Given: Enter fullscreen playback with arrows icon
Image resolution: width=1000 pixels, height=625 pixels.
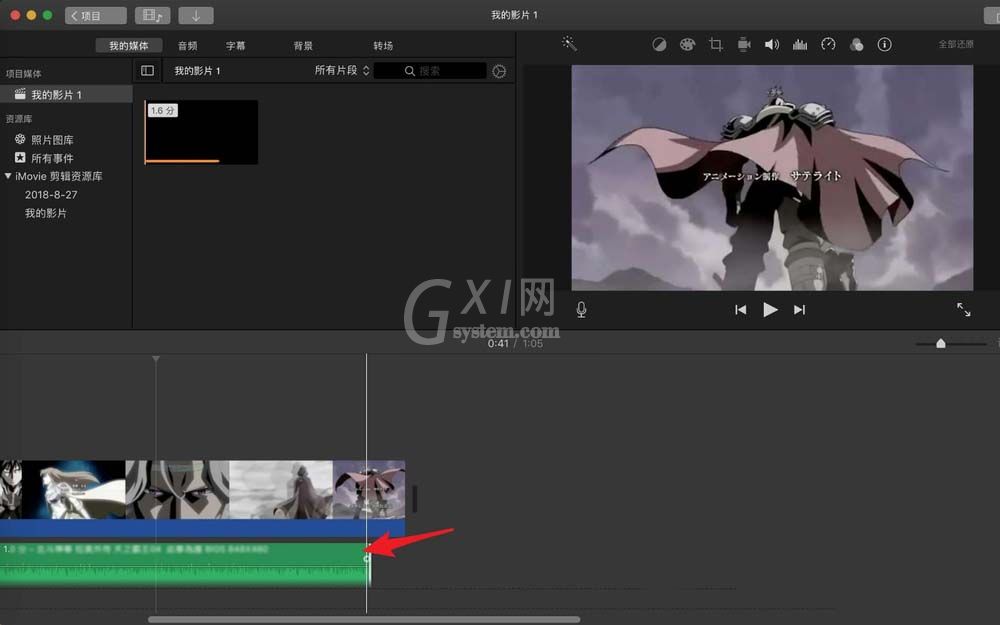Looking at the screenshot, I should [964, 310].
